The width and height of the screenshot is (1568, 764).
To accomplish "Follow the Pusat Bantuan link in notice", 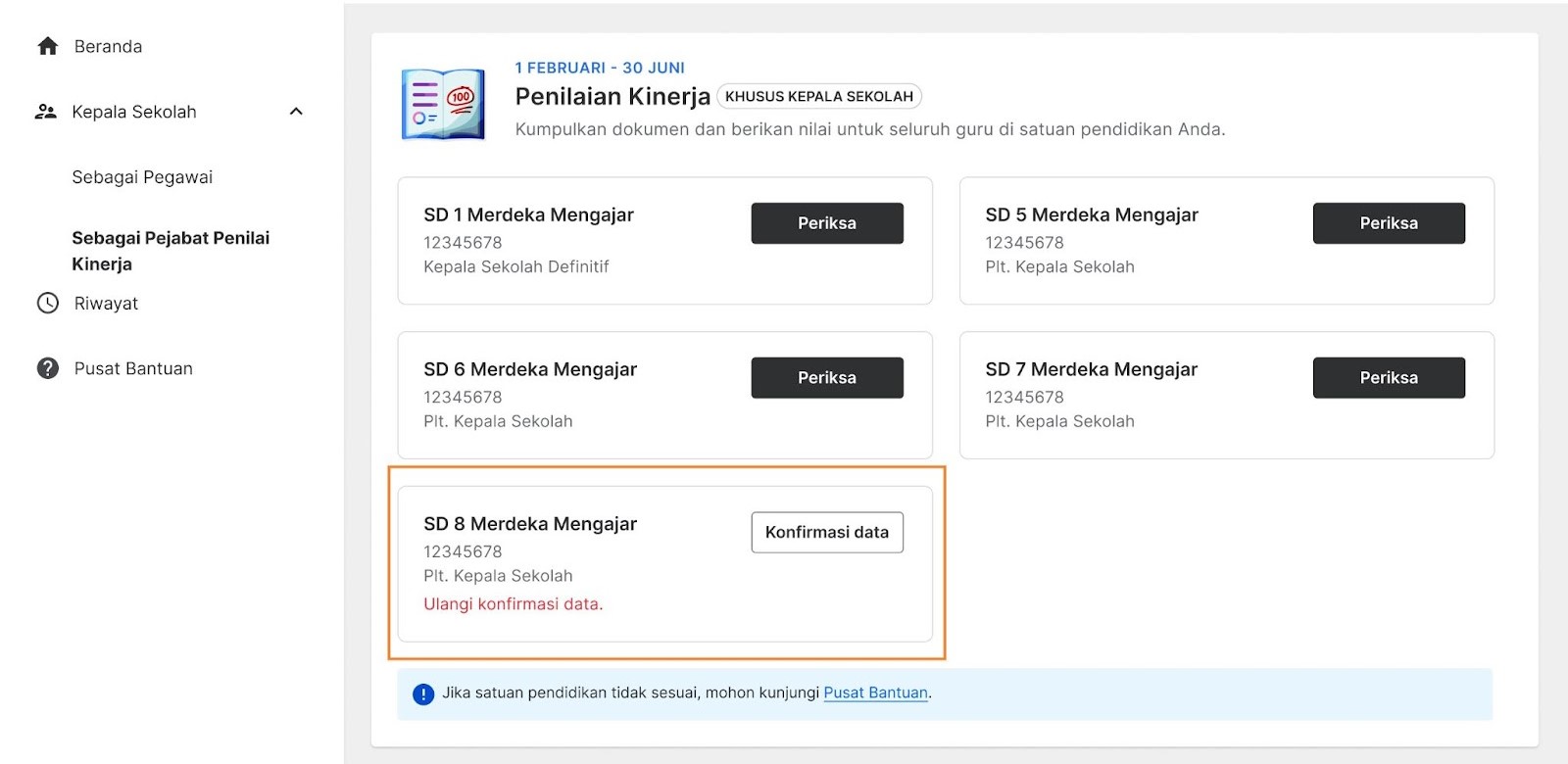I will click(875, 692).
